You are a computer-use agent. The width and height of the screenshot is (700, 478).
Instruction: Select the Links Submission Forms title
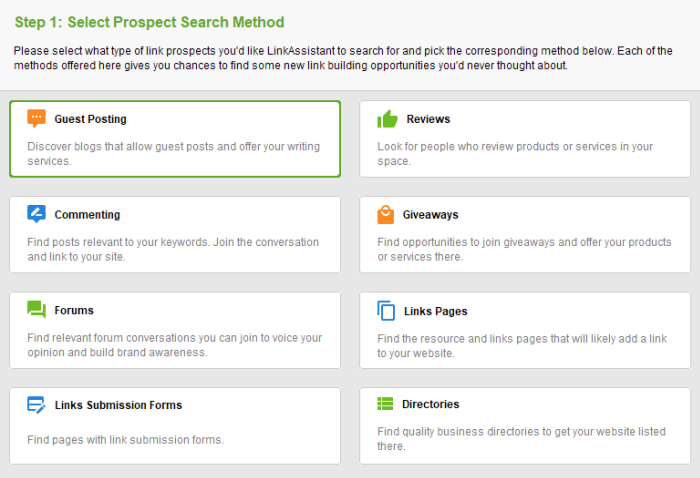118,405
